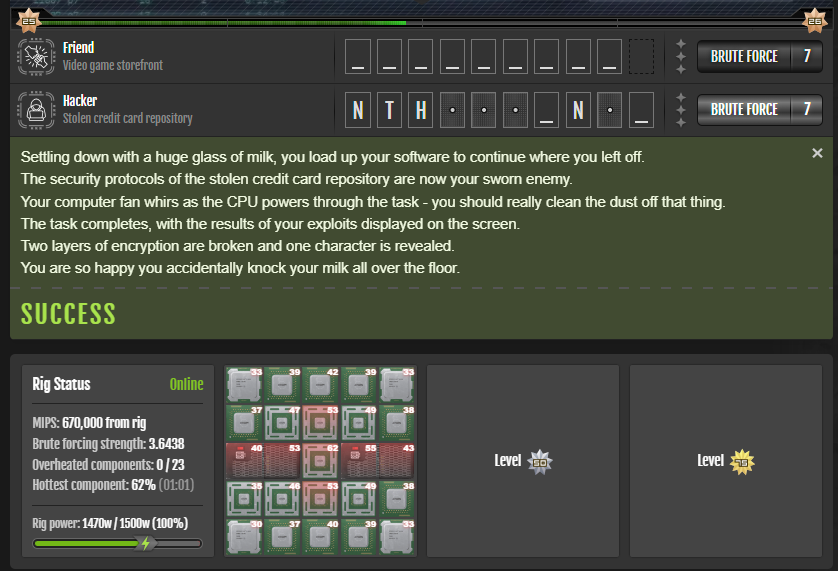Click the dashed empty Friend password slot
The image size is (838, 571).
(641, 56)
